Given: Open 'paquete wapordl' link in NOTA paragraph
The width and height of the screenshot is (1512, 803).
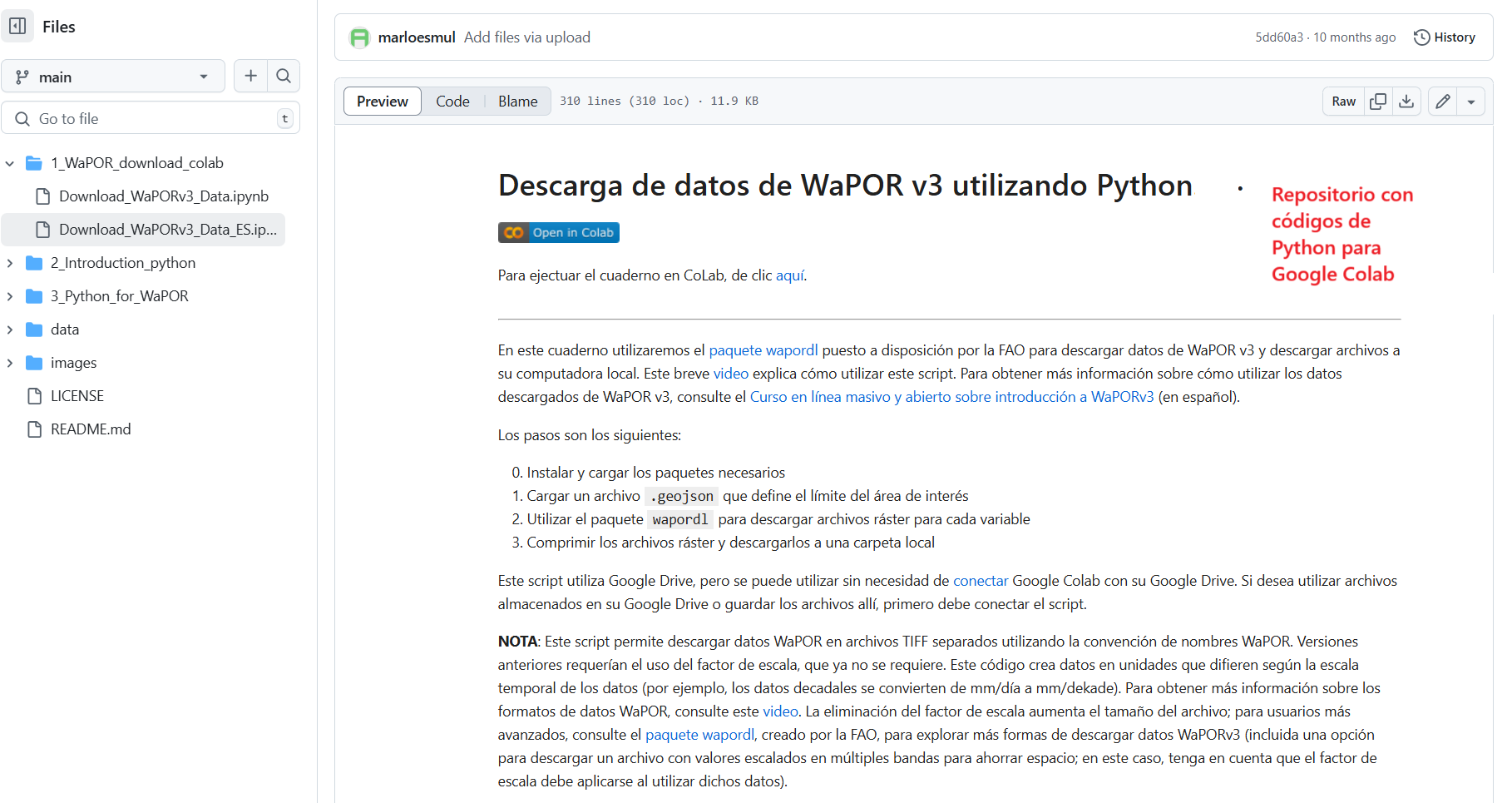Looking at the screenshot, I should coord(699,735).
